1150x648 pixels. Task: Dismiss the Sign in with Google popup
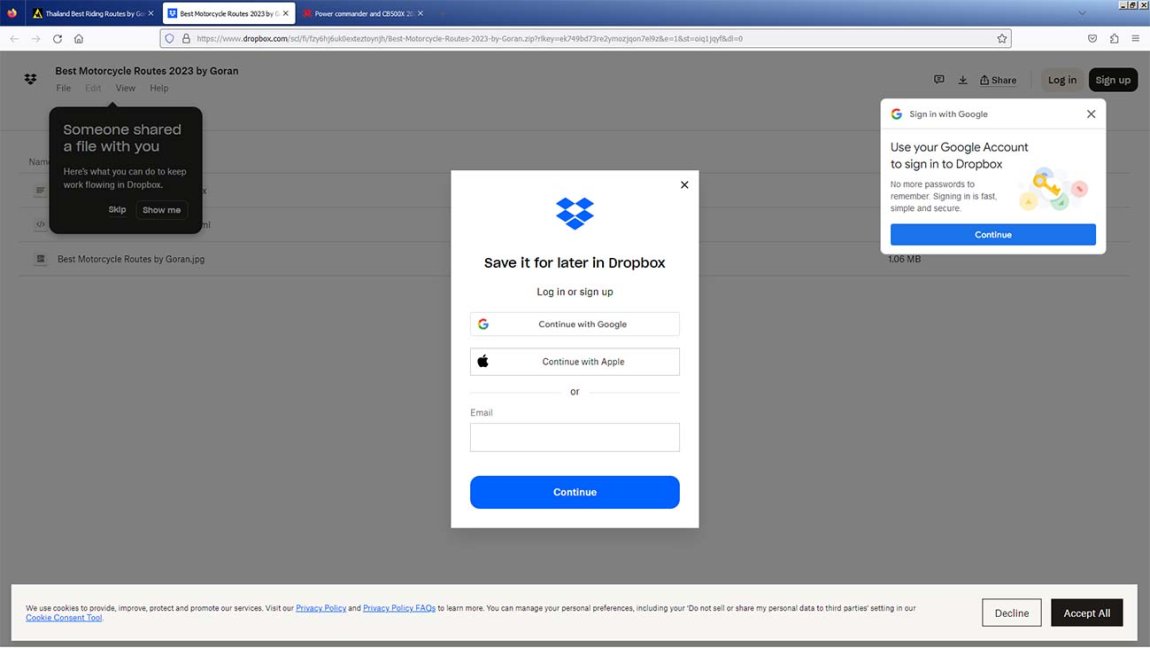click(1090, 114)
